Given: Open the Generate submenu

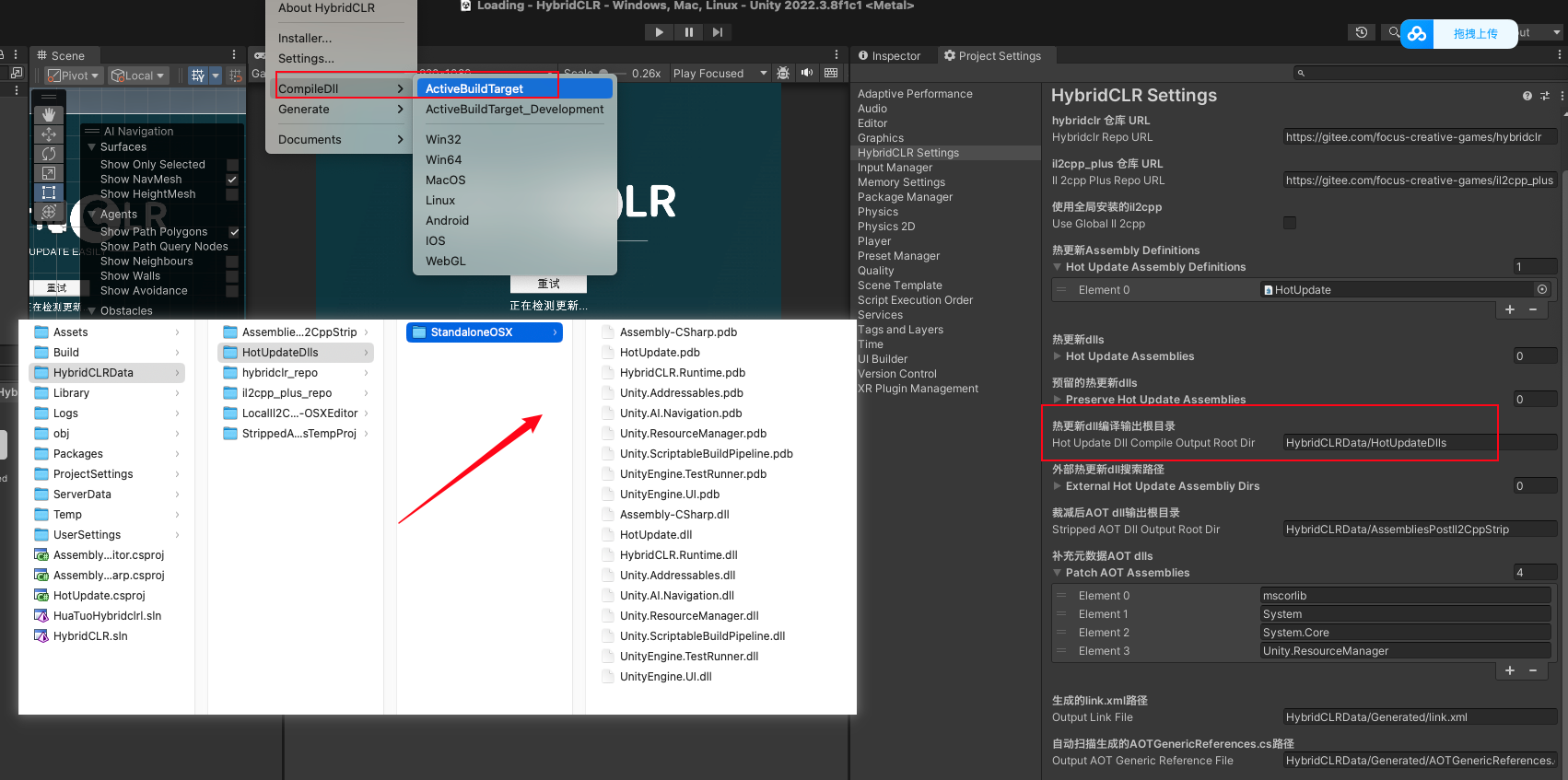Looking at the screenshot, I should (x=341, y=109).
